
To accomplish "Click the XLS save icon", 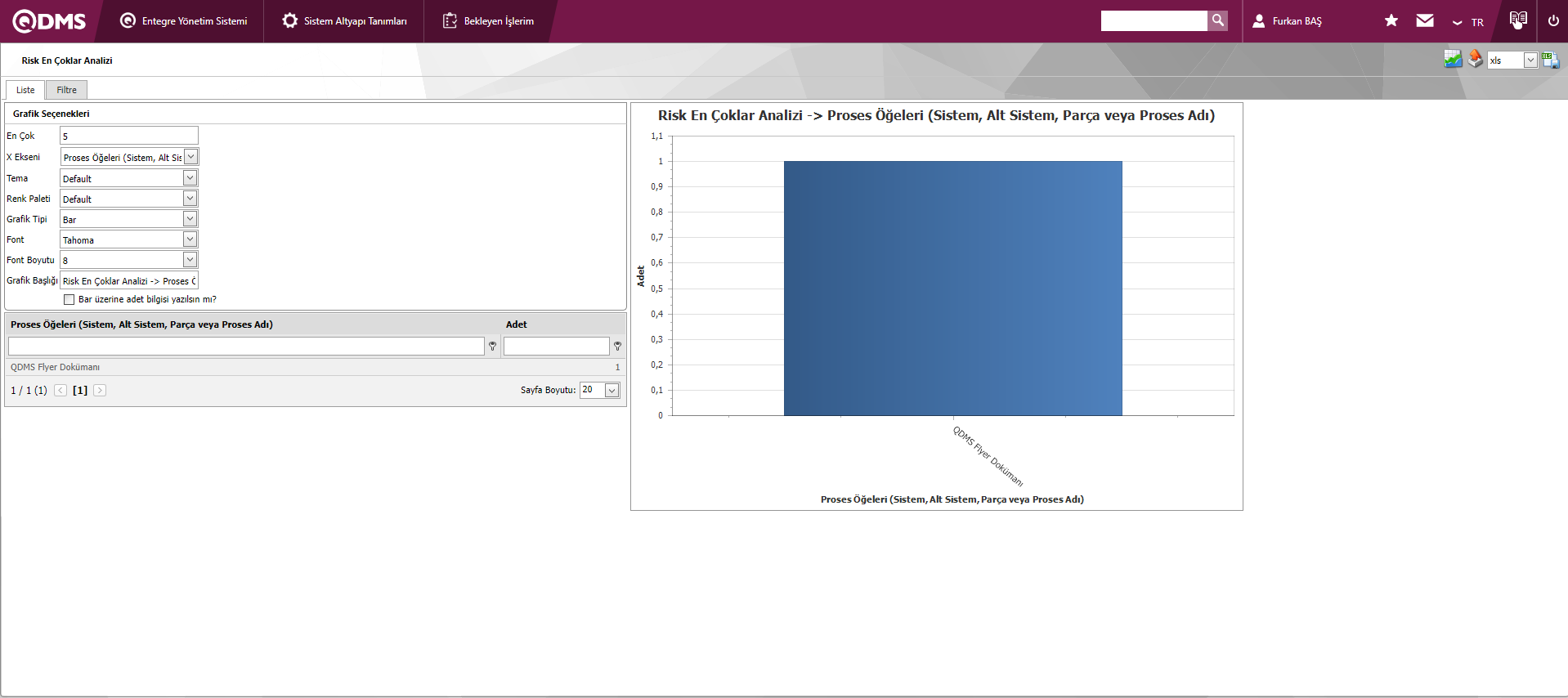I will click(x=1550, y=60).
